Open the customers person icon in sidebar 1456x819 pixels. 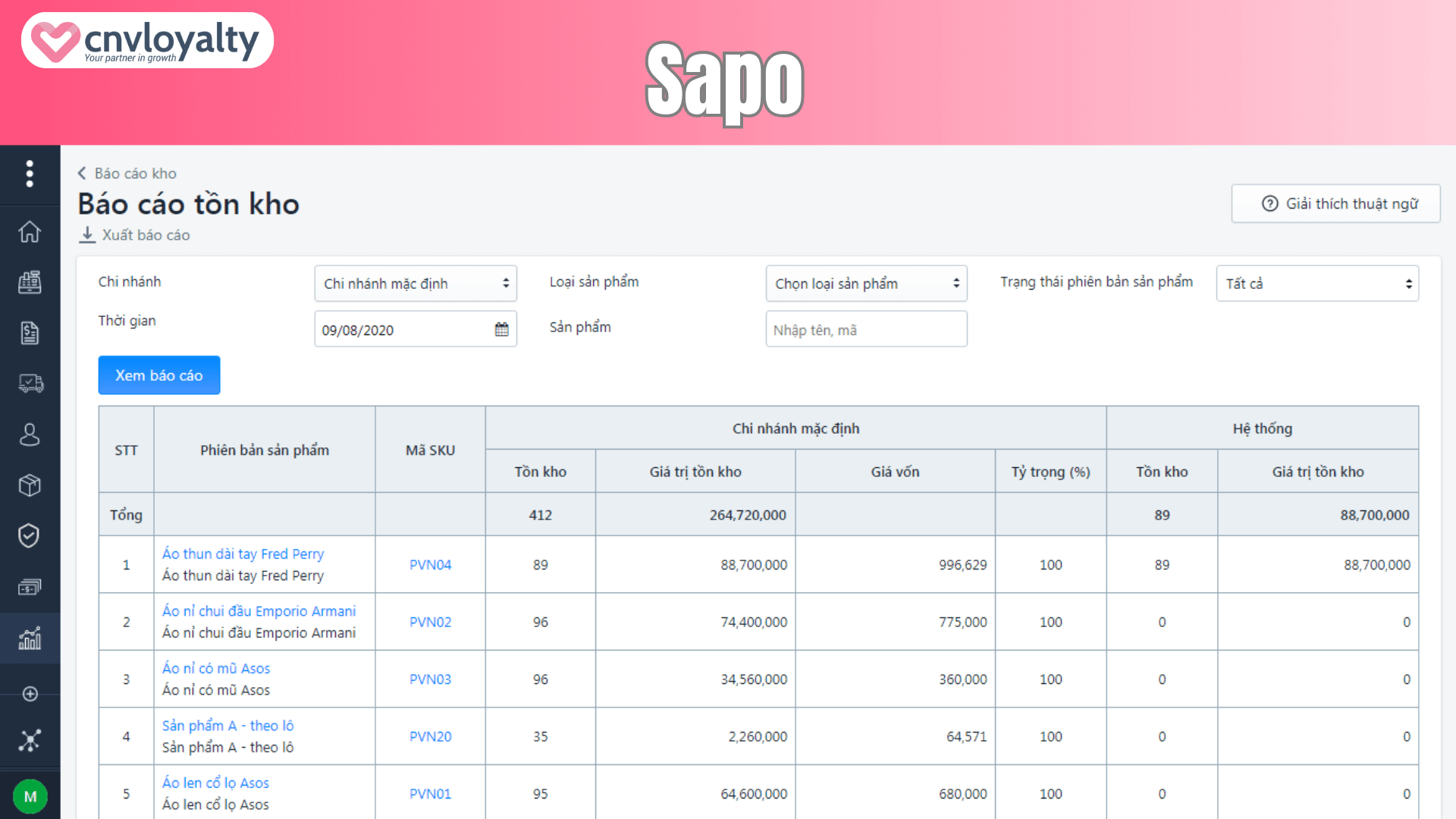point(30,435)
